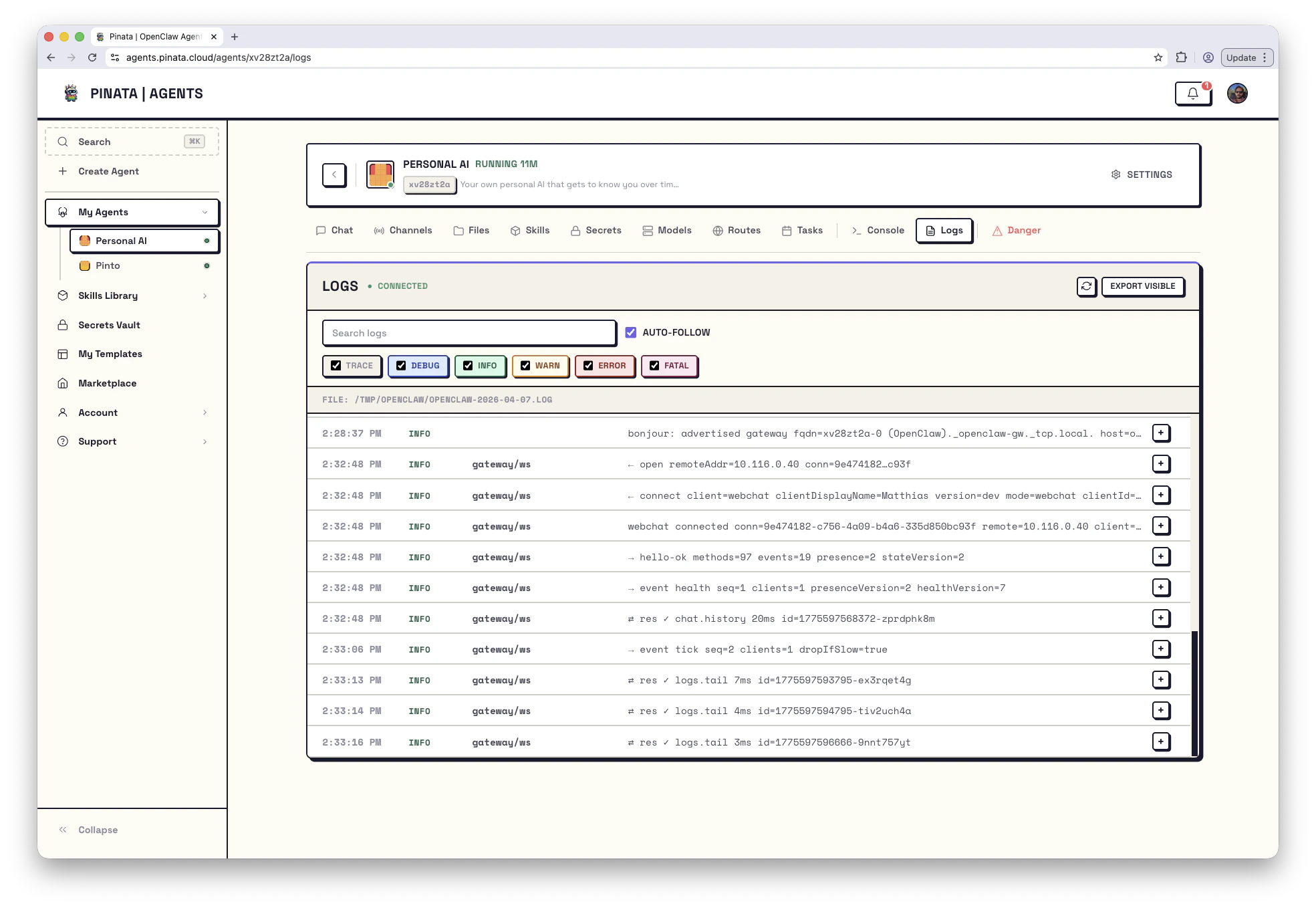This screenshot has height=908, width=1316.
Task: Click the notifications bell icon
Action: pyautogui.click(x=1193, y=94)
